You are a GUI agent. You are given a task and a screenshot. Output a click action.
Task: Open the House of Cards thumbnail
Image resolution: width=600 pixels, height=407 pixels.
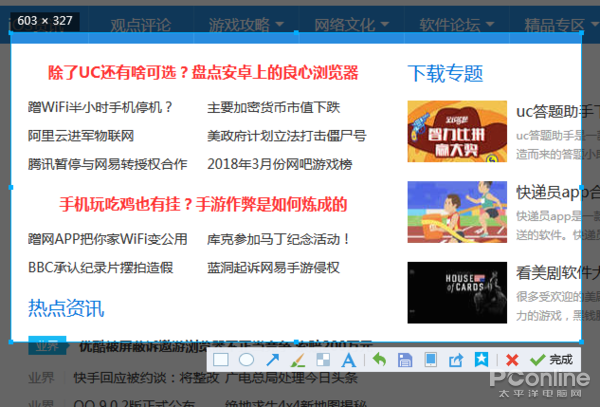pos(457,293)
